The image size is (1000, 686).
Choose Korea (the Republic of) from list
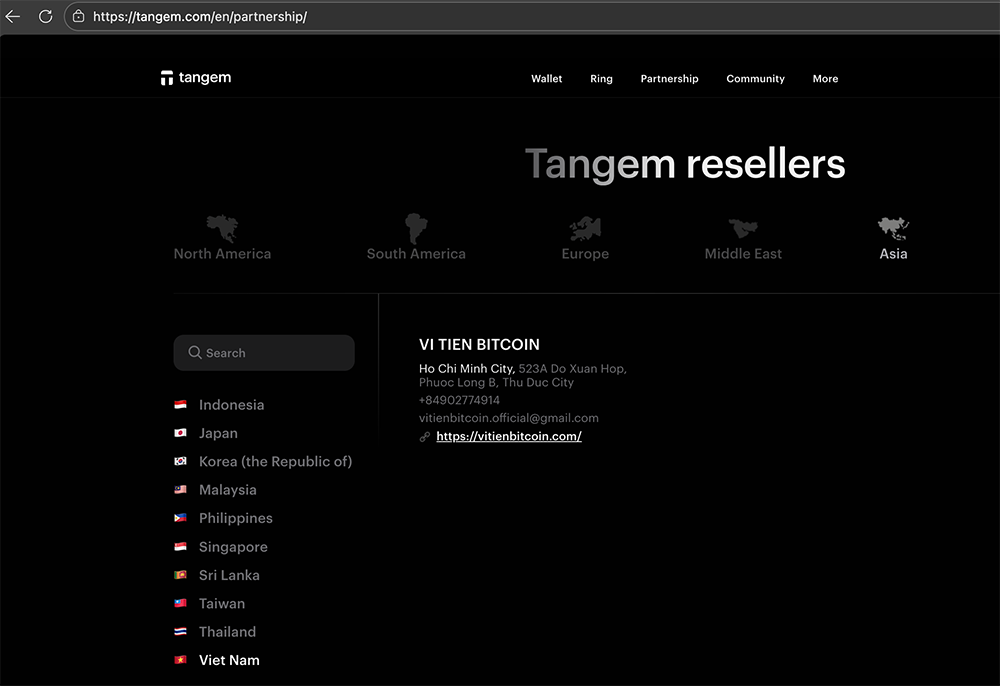[x=275, y=461]
